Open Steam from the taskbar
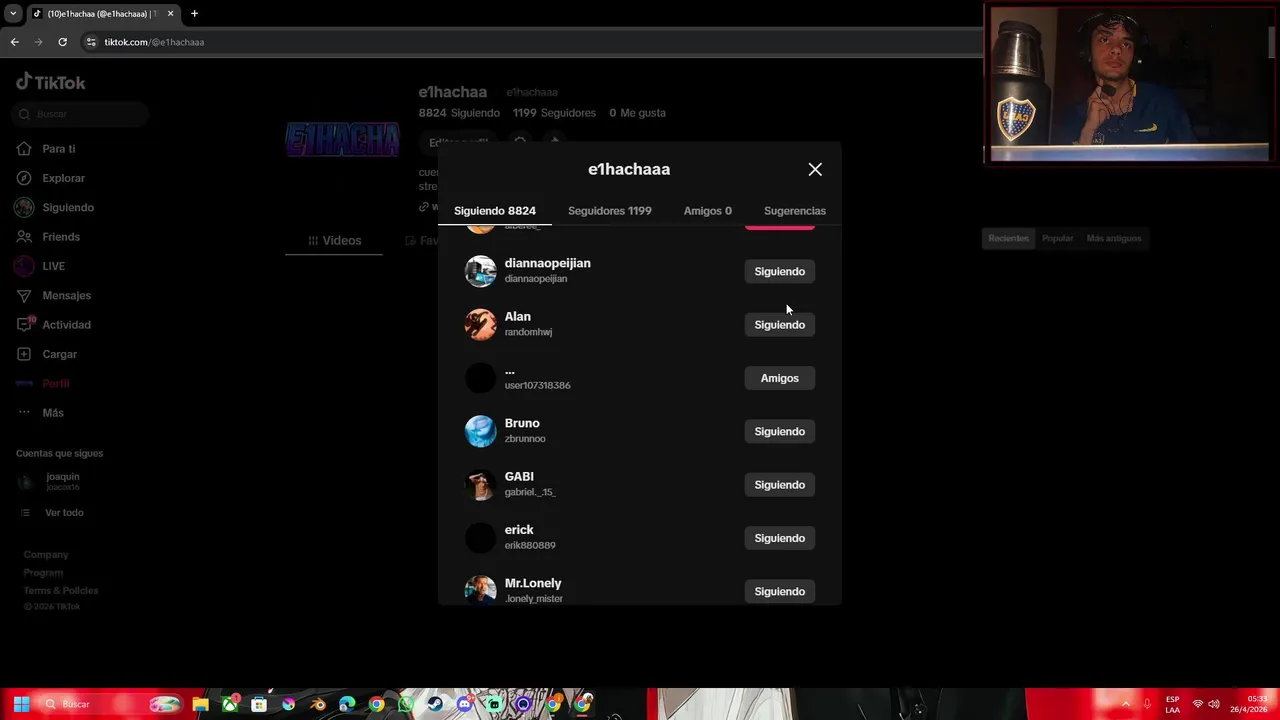The width and height of the screenshot is (1280, 720). coord(435,704)
